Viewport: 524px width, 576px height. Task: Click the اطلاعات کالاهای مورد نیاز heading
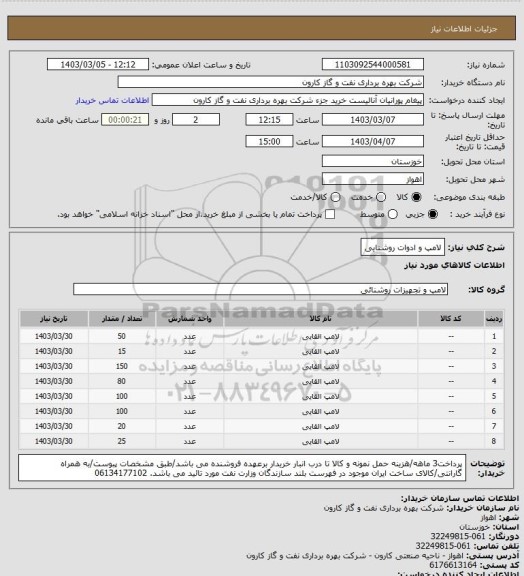[454, 265]
